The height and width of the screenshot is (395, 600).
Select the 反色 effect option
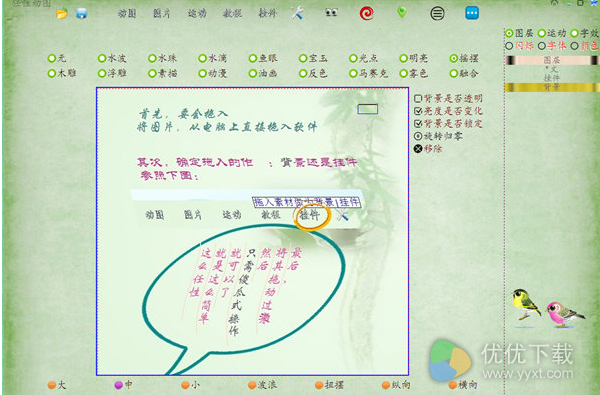(x=313, y=73)
